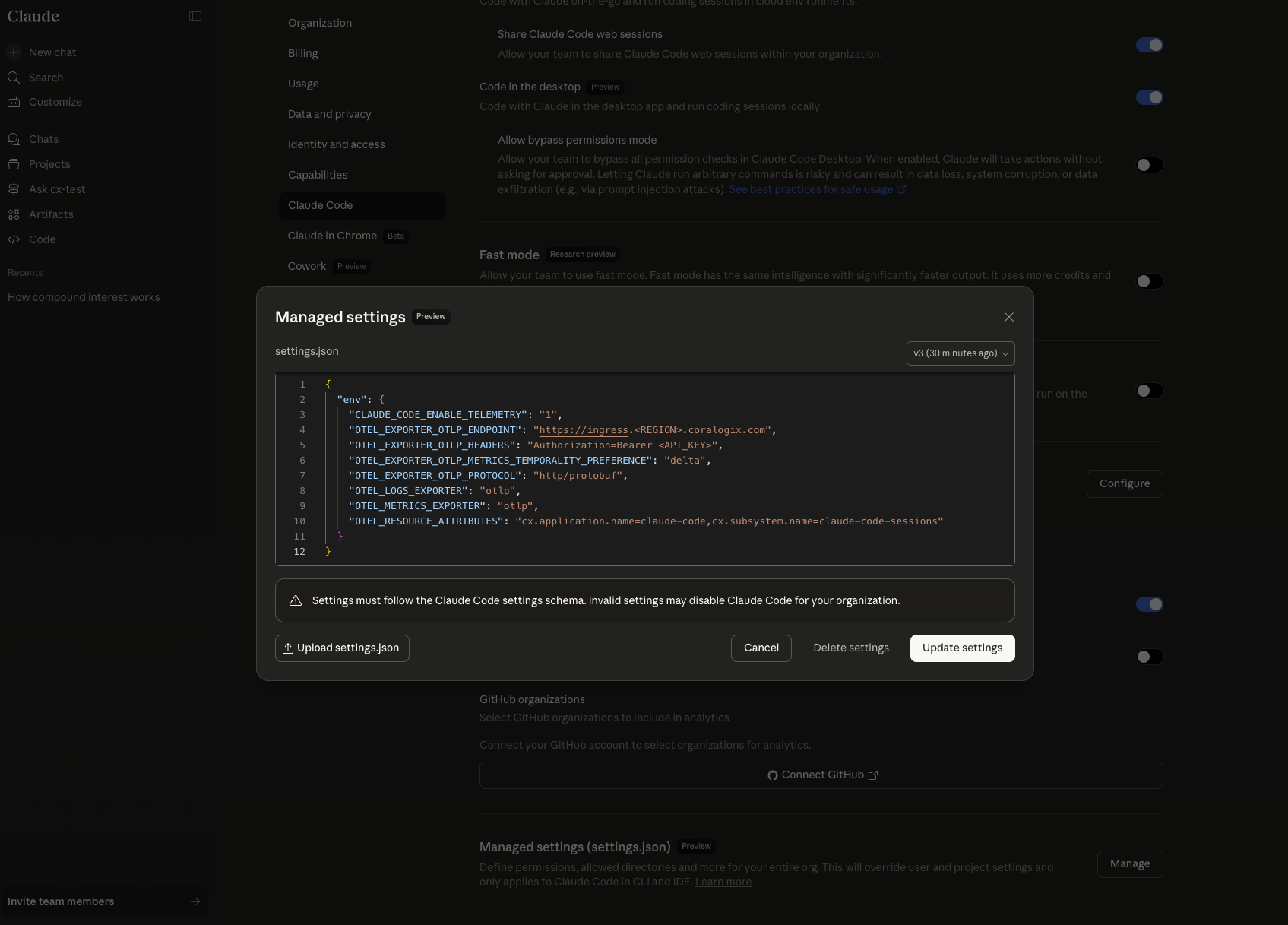Open the Claude Code settings schema link
This screenshot has height=925, width=1288.
pyautogui.click(x=509, y=600)
